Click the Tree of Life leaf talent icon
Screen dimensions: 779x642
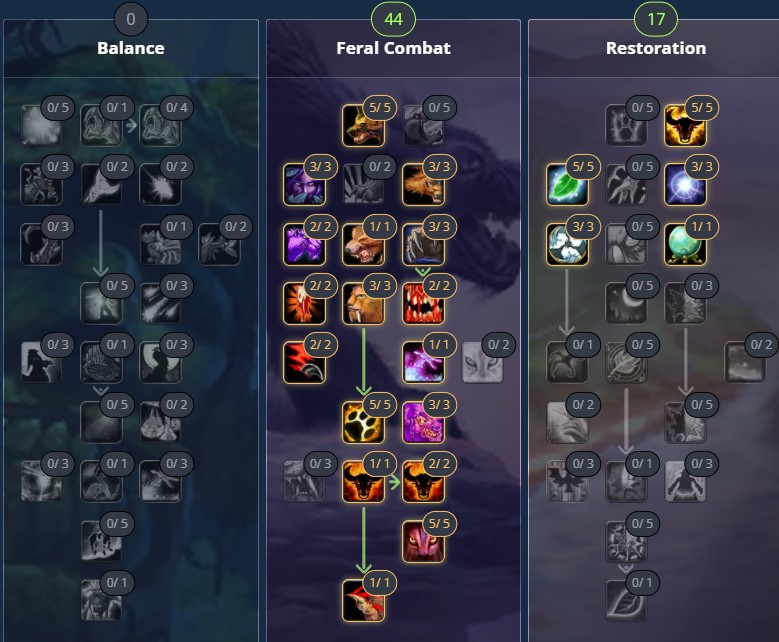(626, 600)
